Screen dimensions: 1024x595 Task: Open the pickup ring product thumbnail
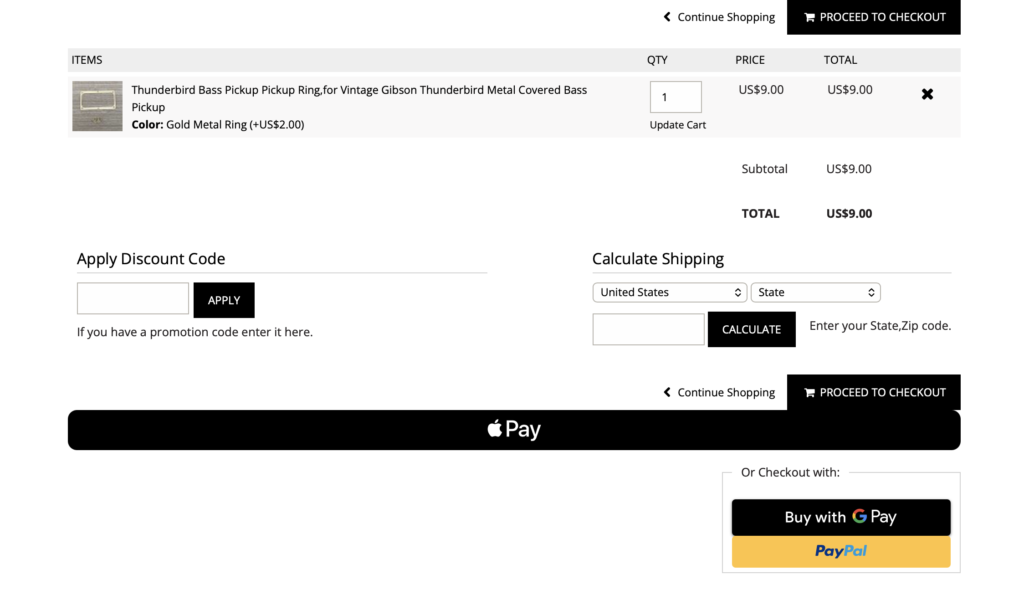point(97,106)
